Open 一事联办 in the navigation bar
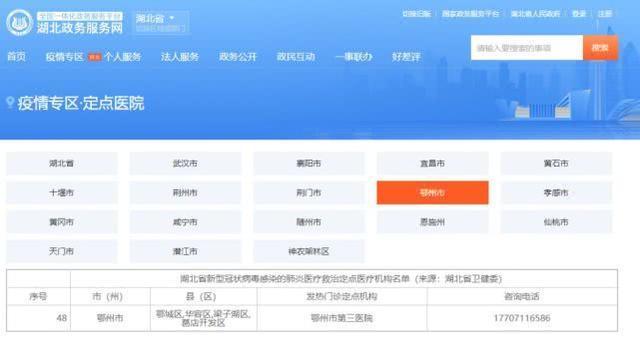Screen dimensions: 640x360 tap(353, 57)
